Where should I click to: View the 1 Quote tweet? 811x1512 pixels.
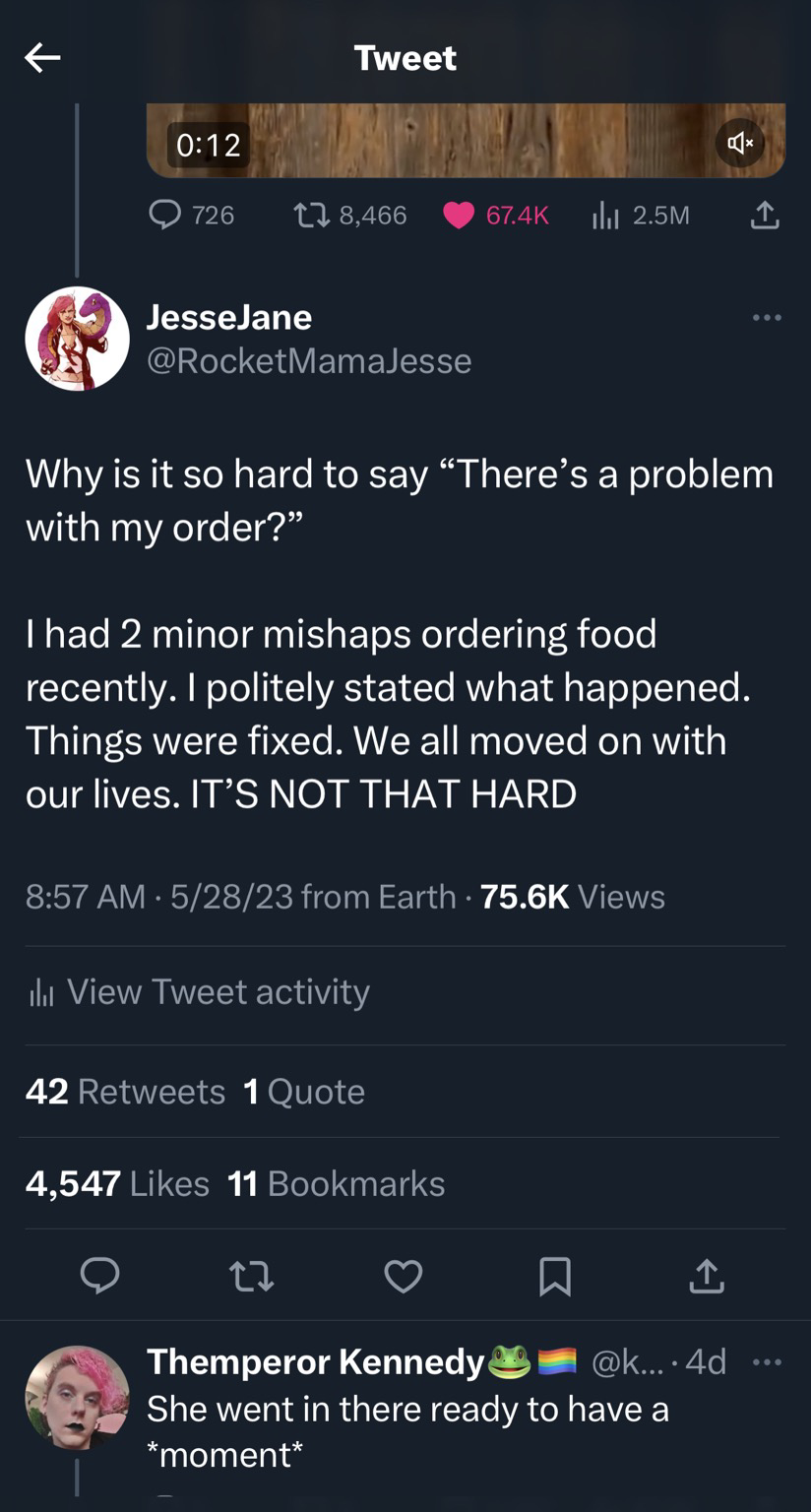click(303, 1092)
